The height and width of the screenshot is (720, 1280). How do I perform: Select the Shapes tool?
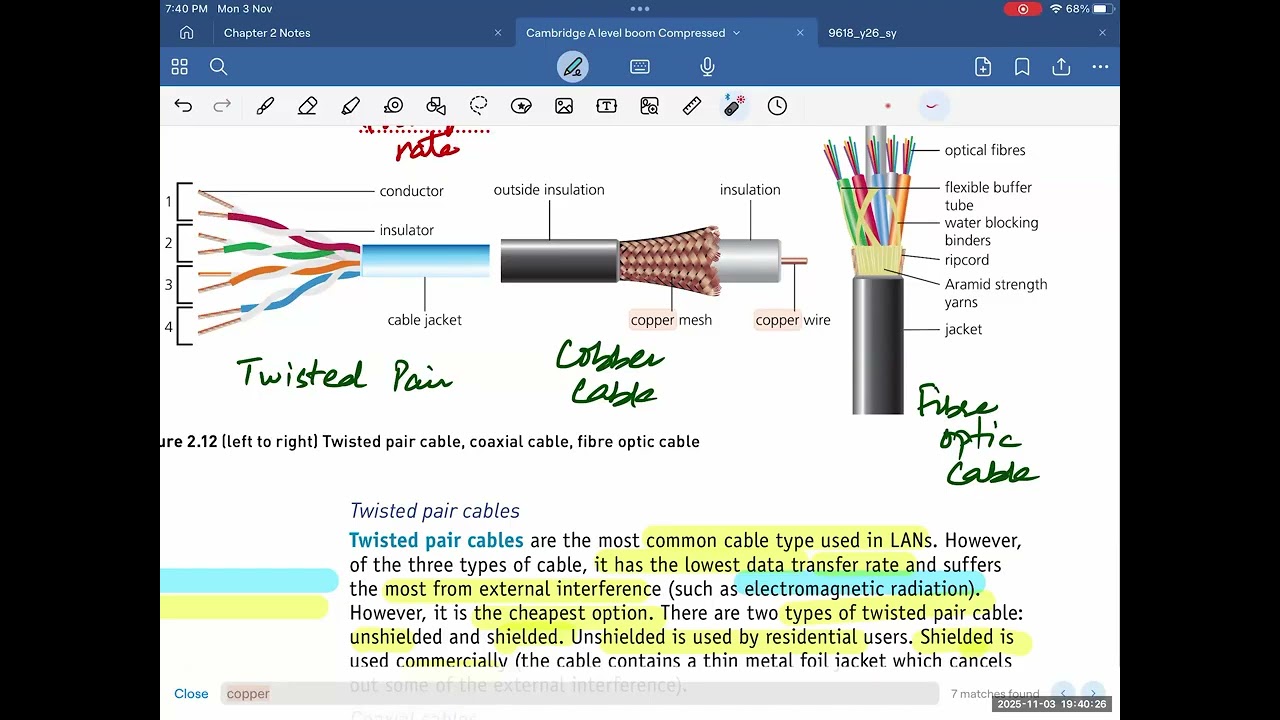tap(436, 106)
